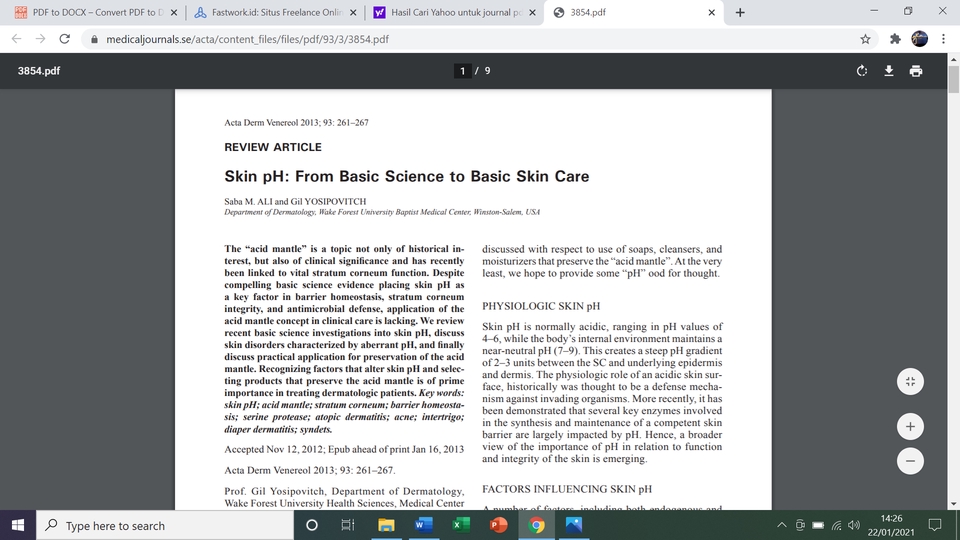This screenshot has height=540, width=960.
Task: View site security lock information
Action: tap(94, 39)
